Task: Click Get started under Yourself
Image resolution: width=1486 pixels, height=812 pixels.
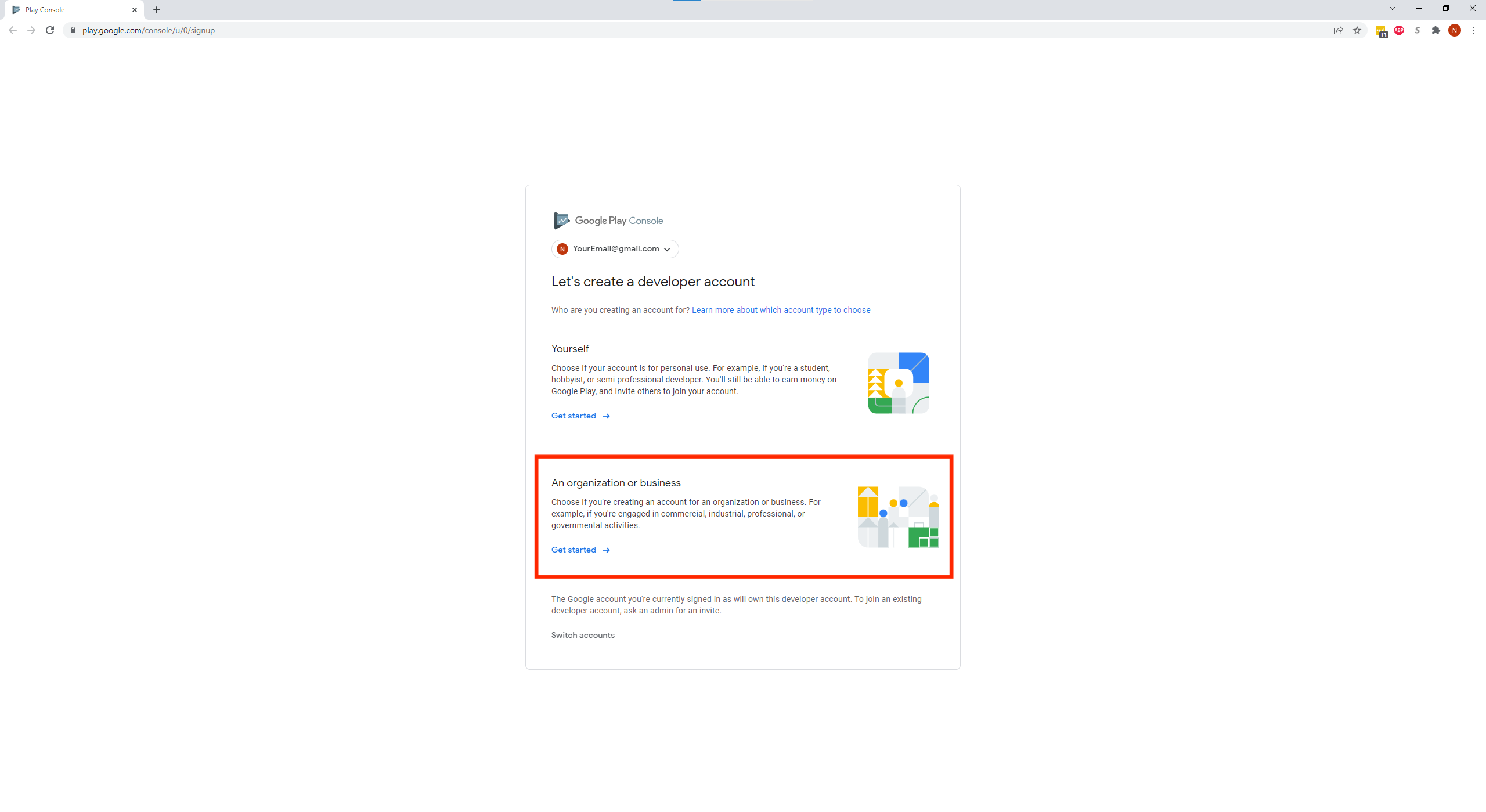Action: pyautogui.click(x=580, y=416)
